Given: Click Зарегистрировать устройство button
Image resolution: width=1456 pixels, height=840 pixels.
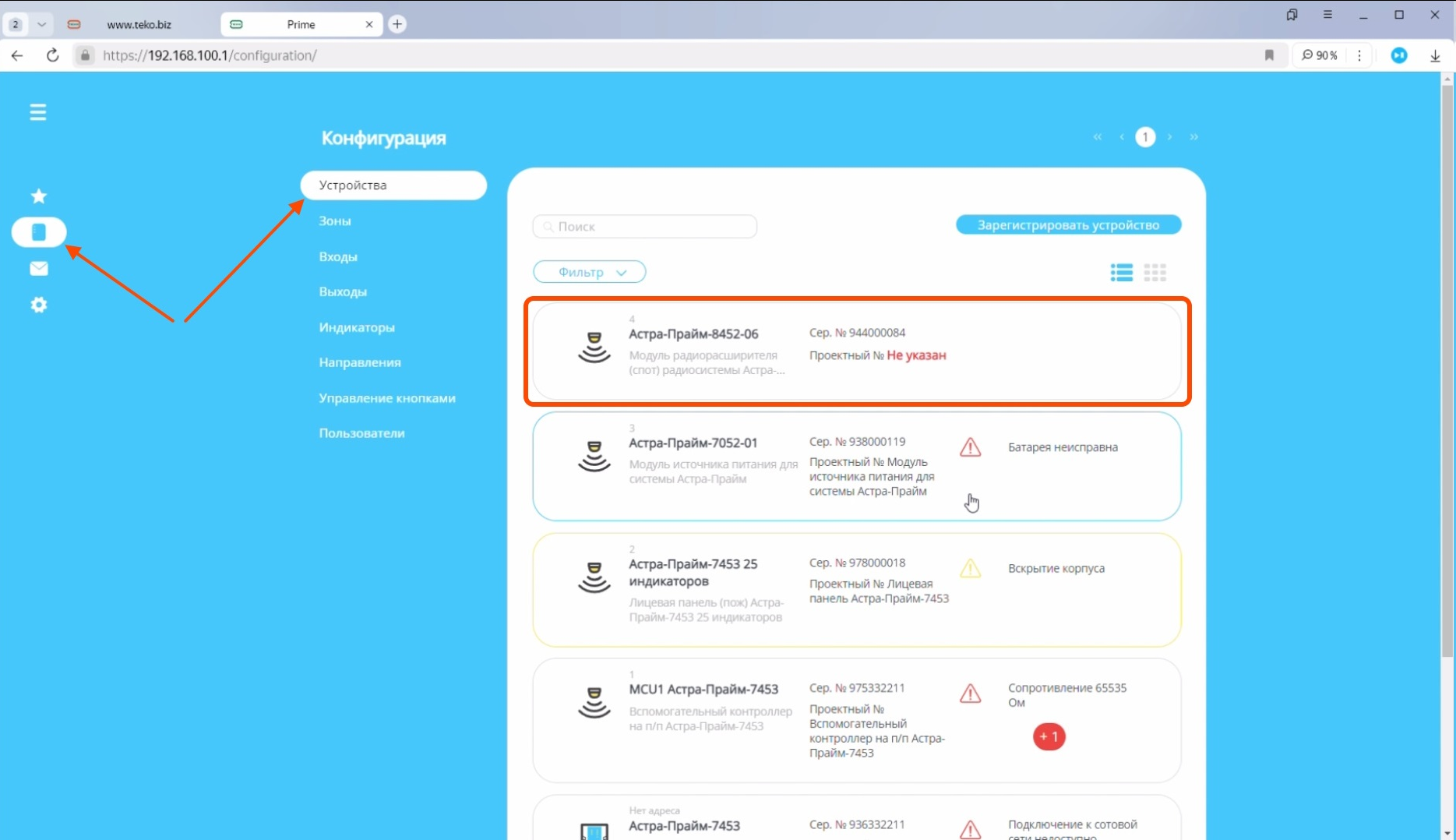Looking at the screenshot, I should click(1069, 225).
